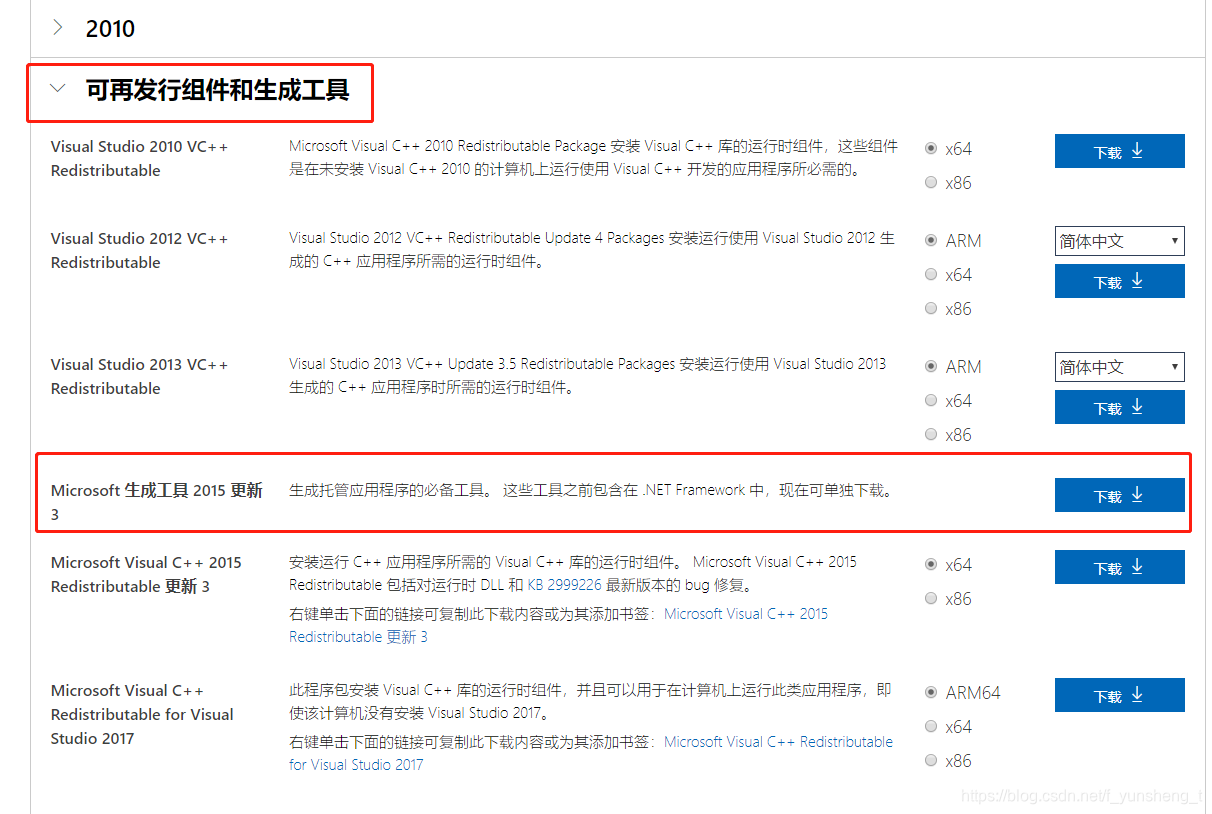Download Microsoft Visual C++ 2015 Redistributable 更新 3
Image resolution: width=1212 pixels, height=814 pixels.
pyautogui.click(x=1120, y=567)
